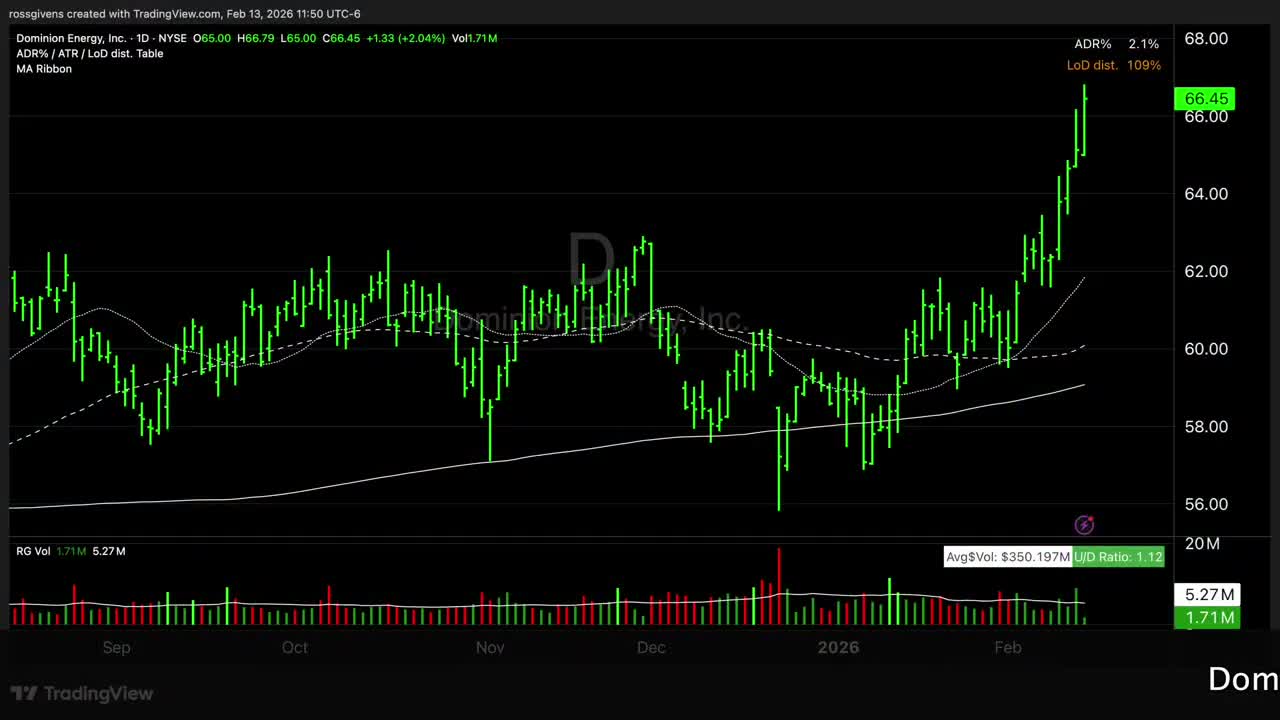Click the TradingView logo watermark
Image resolution: width=1280 pixels, height=720 pixels.
82,693
